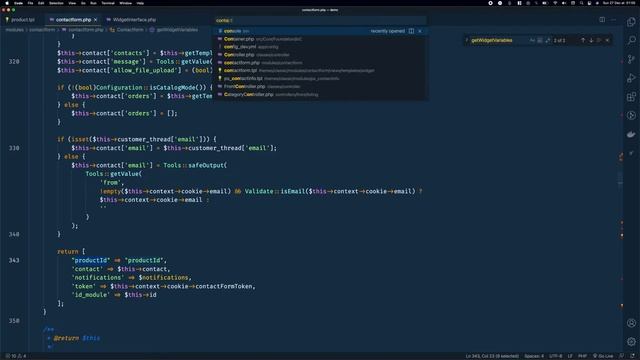This screenshot has width=640, height=360.
Task: Open the Apple menu
Action: 7,3
